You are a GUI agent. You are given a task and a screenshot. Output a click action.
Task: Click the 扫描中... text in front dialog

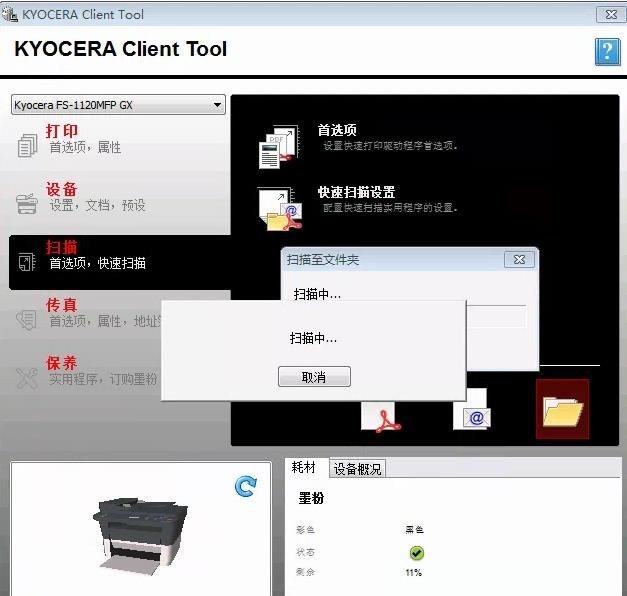tap(314, 338)
